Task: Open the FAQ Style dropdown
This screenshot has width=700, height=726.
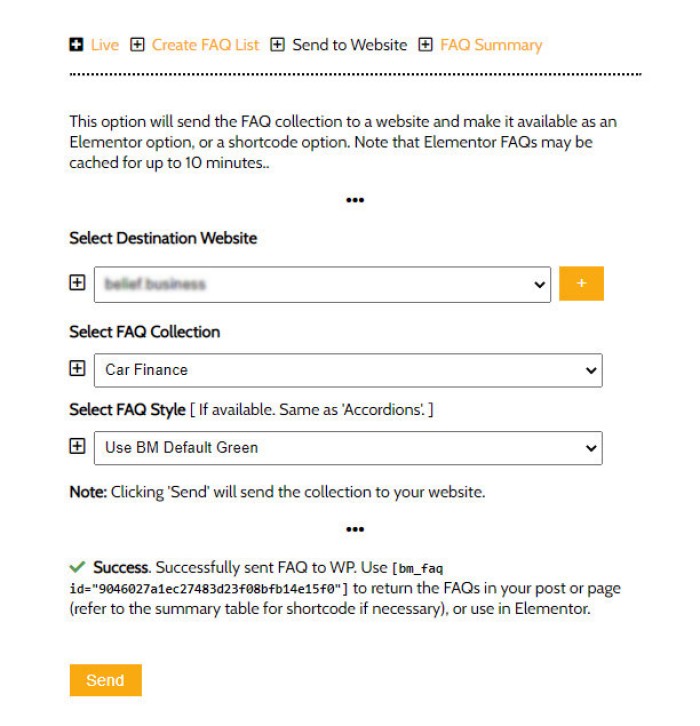Action: pos(348,448)
